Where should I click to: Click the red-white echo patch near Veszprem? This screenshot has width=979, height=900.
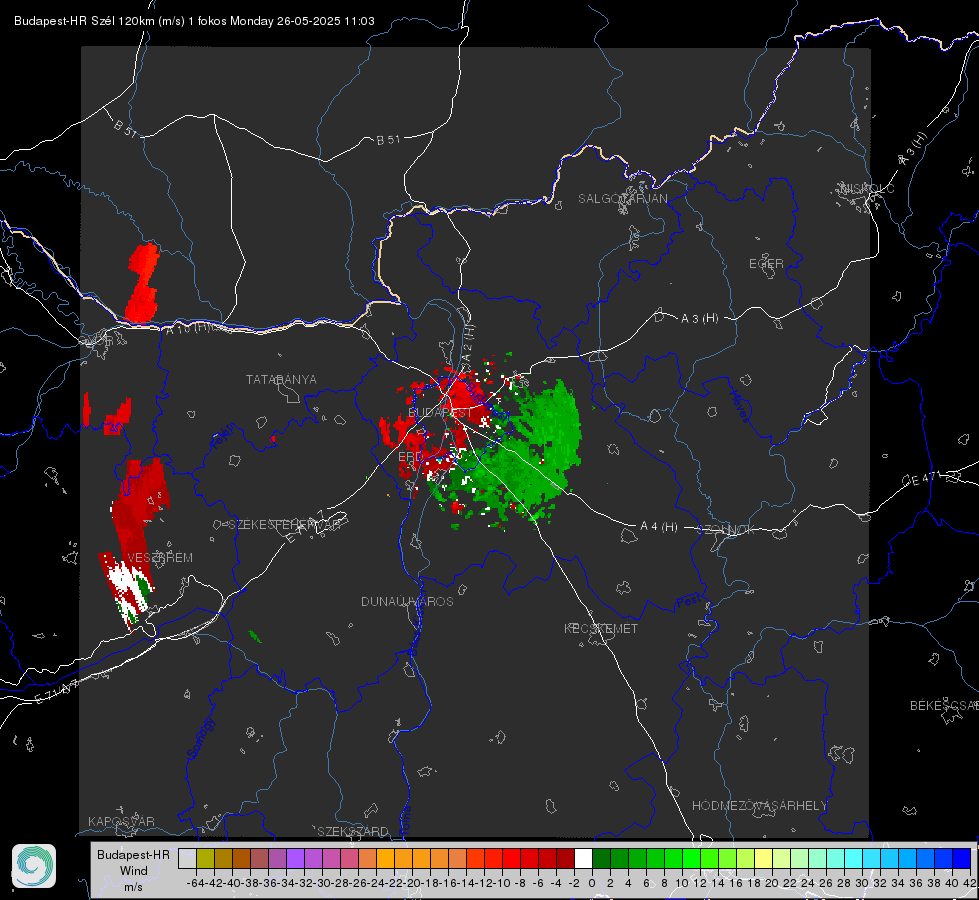[127, 589]
